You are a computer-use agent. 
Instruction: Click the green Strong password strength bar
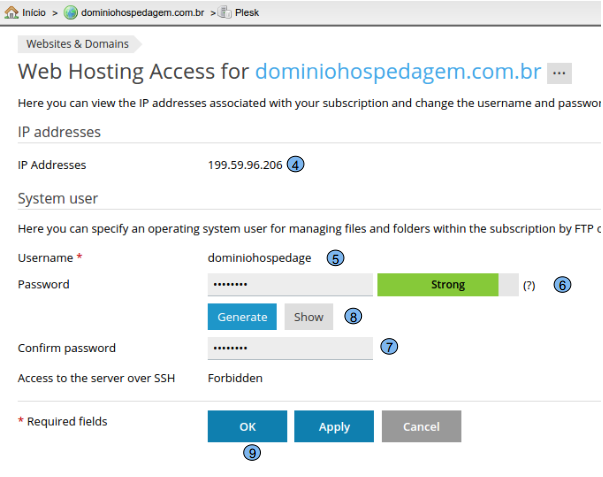pos(438,285)
